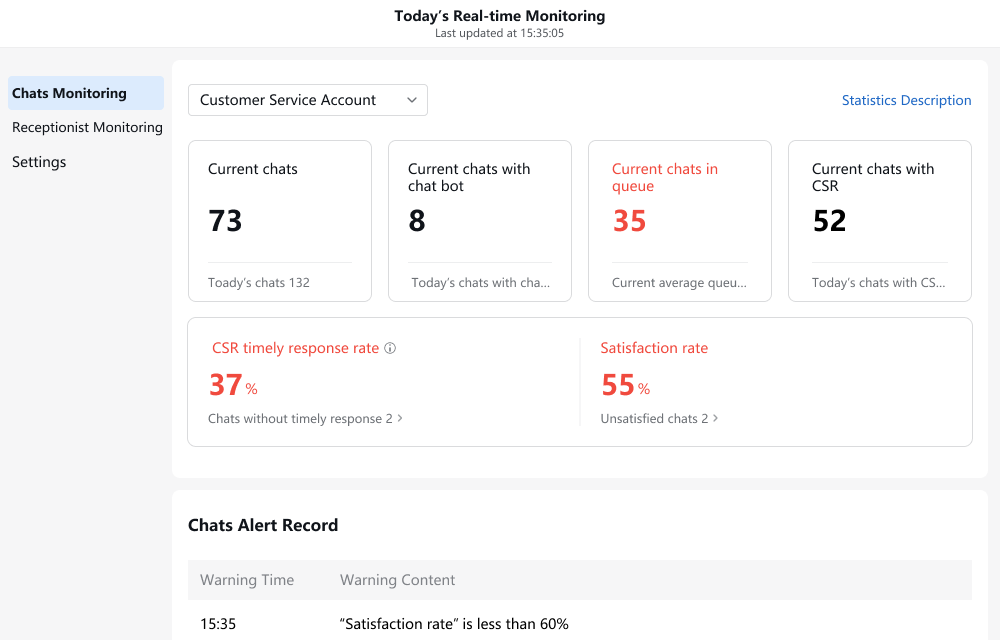1000x640 pixels.
Task: Click the CSR timely response rate 37% value
Action: [233, 385]
